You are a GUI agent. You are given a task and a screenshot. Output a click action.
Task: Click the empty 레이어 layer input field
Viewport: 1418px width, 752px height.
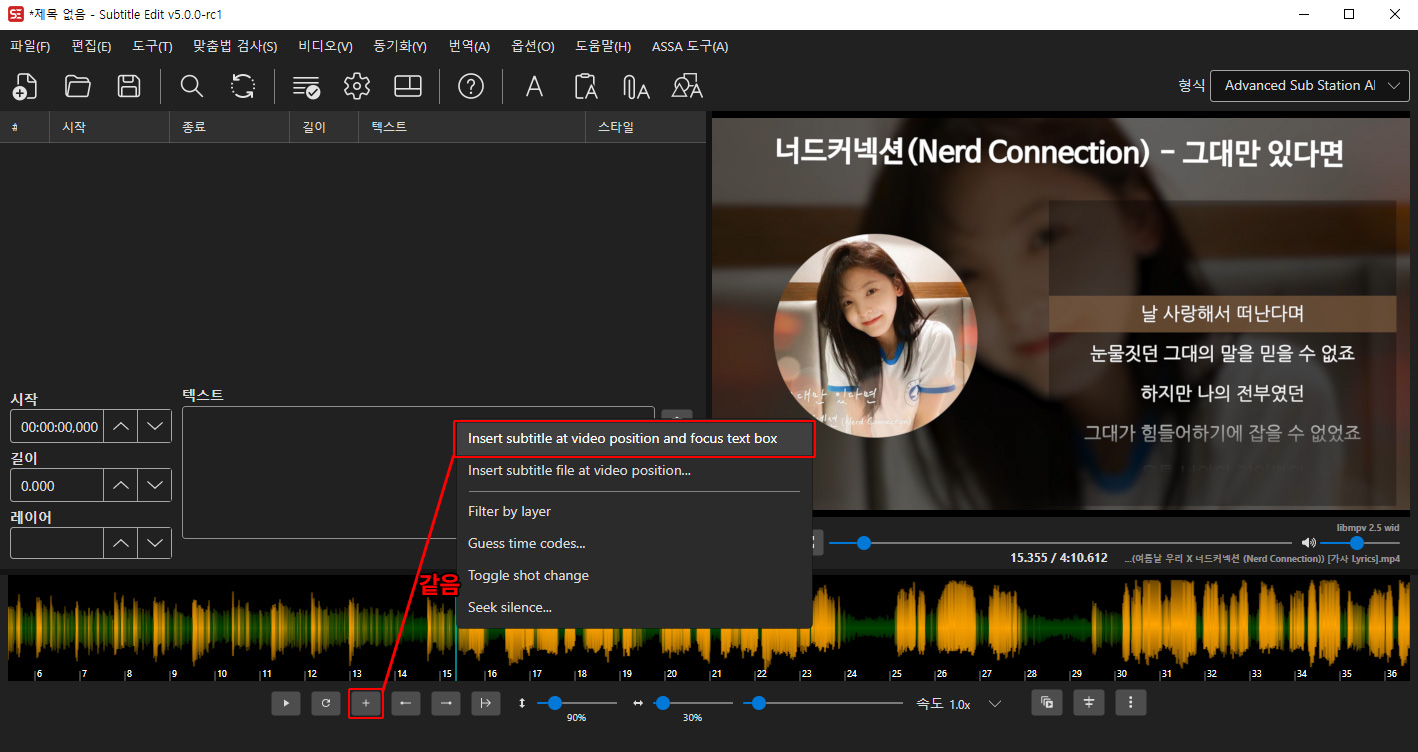click(x=57, y=543)
